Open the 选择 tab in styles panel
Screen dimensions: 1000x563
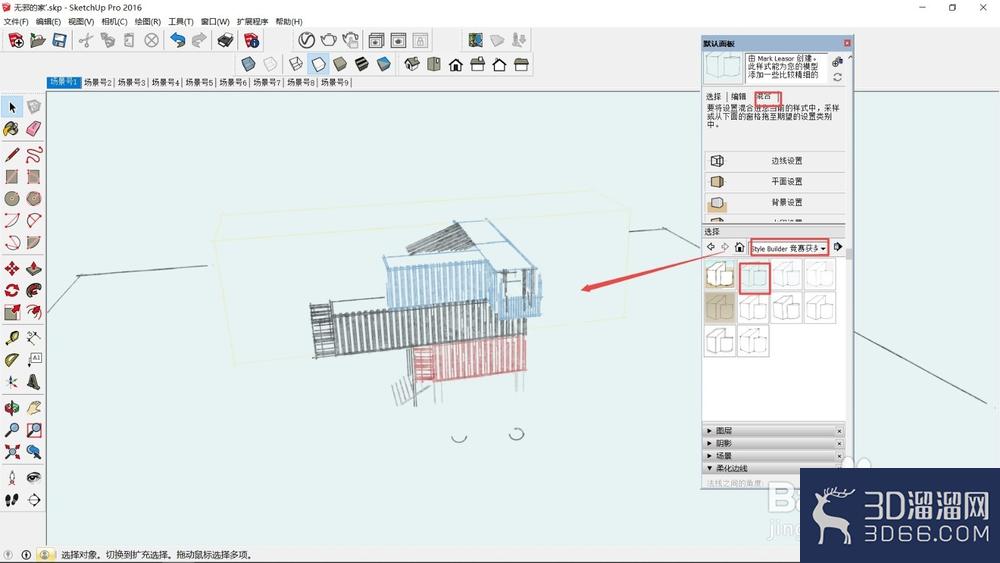pyautogui.click(x=713, y=97)
